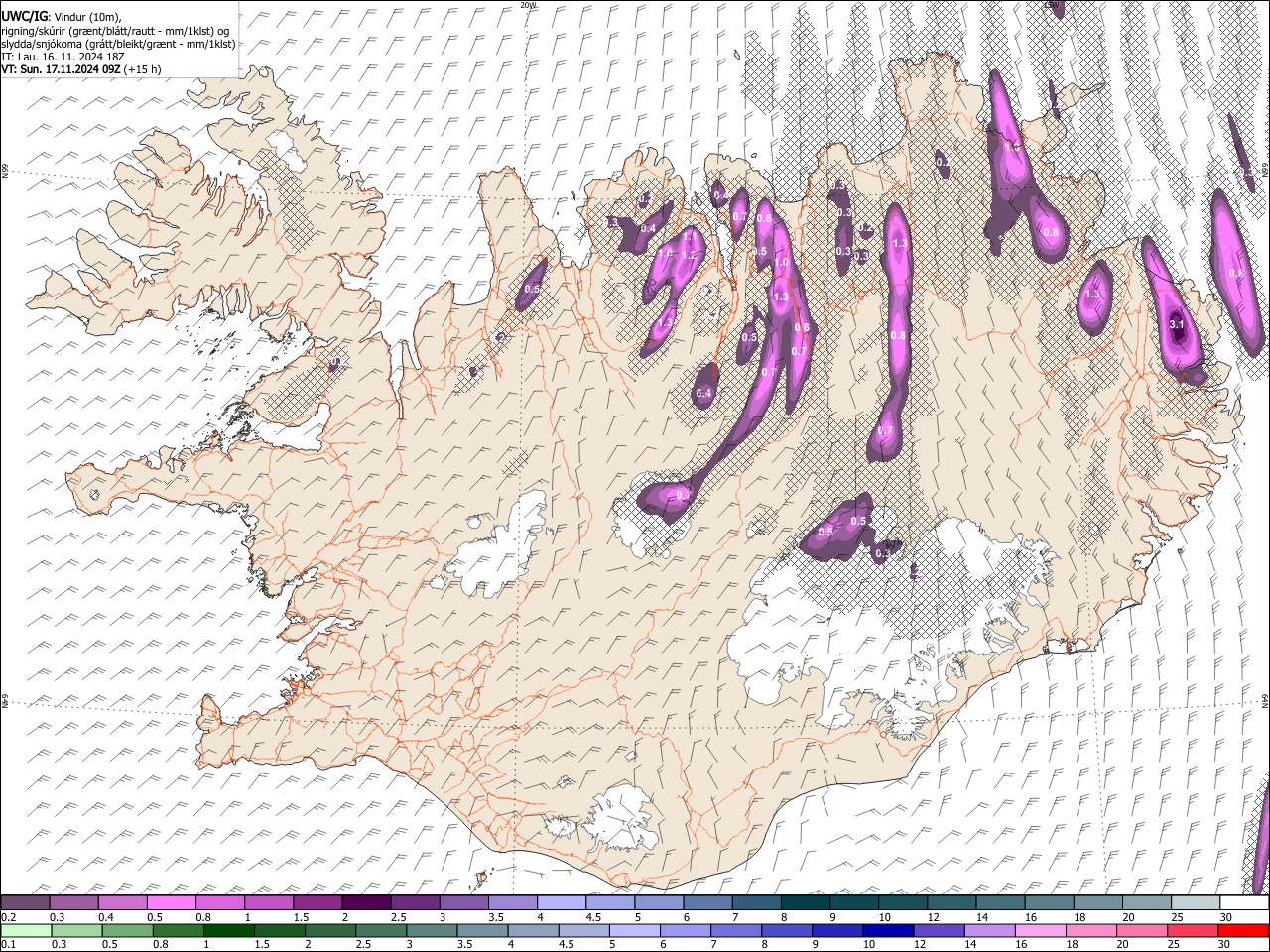
Task: Click the 'IT: Lau. 16. 11. 2024 18Z' line
Action: point(63,57)
